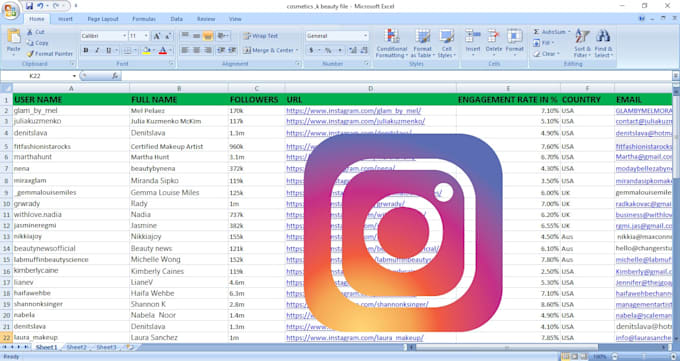
Task: Increase the cell indent
Action: point(232,50)
